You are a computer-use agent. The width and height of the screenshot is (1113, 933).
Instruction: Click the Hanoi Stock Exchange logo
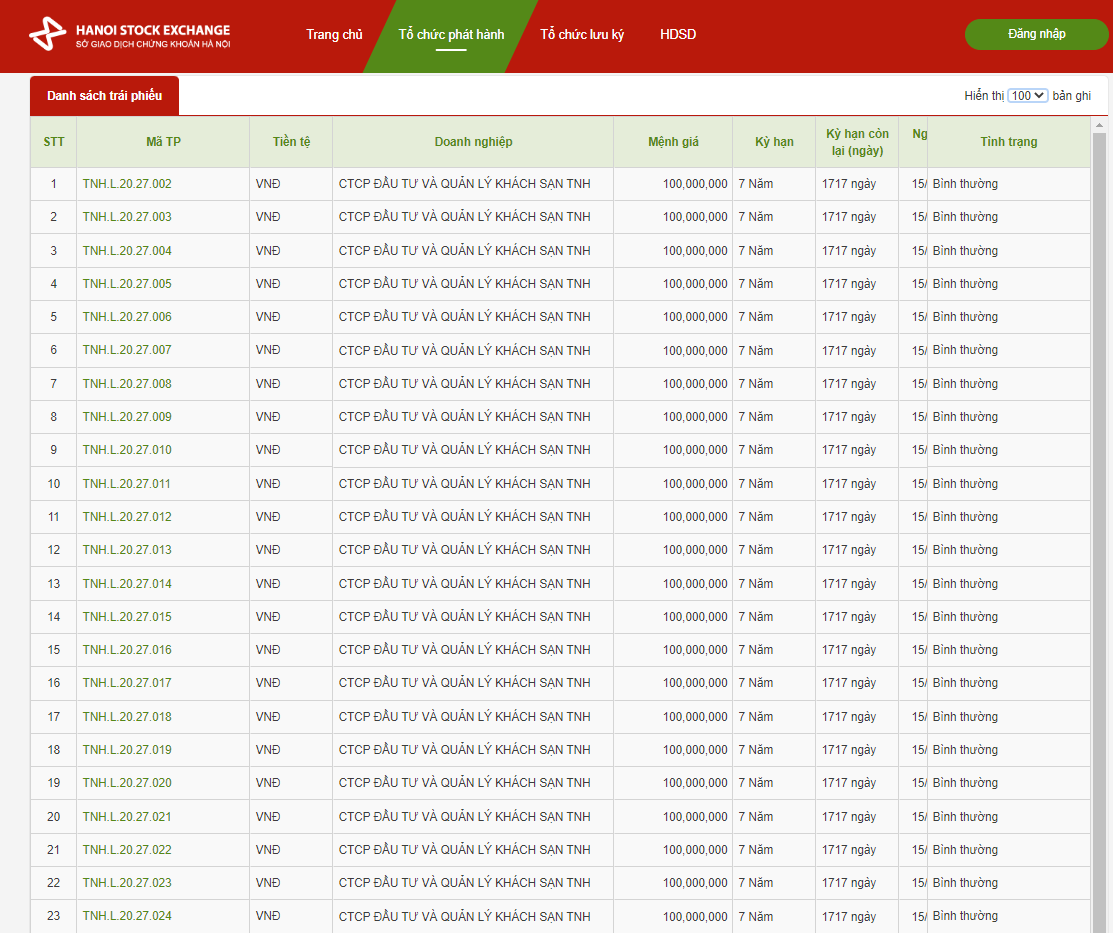pyautogui.click(x=130, y=35)
